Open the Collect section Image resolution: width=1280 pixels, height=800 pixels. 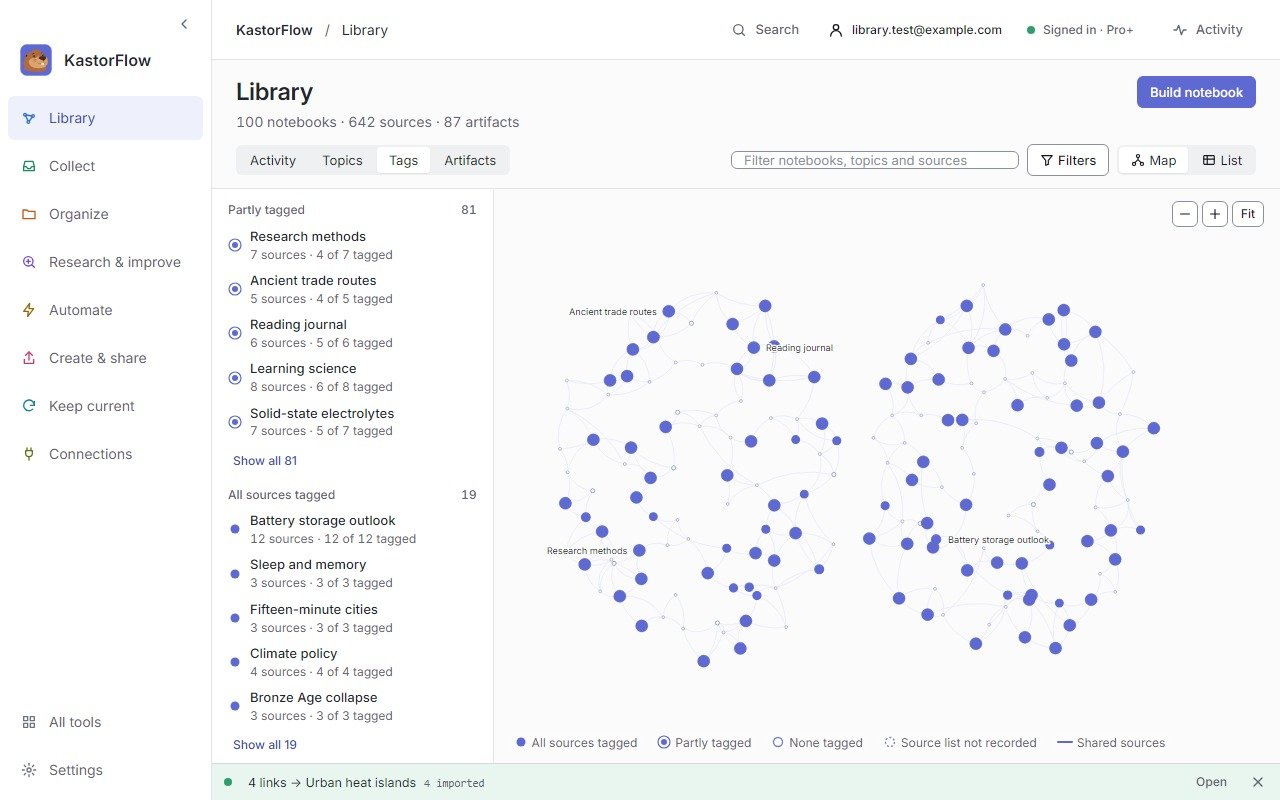[x=105, y=166]
